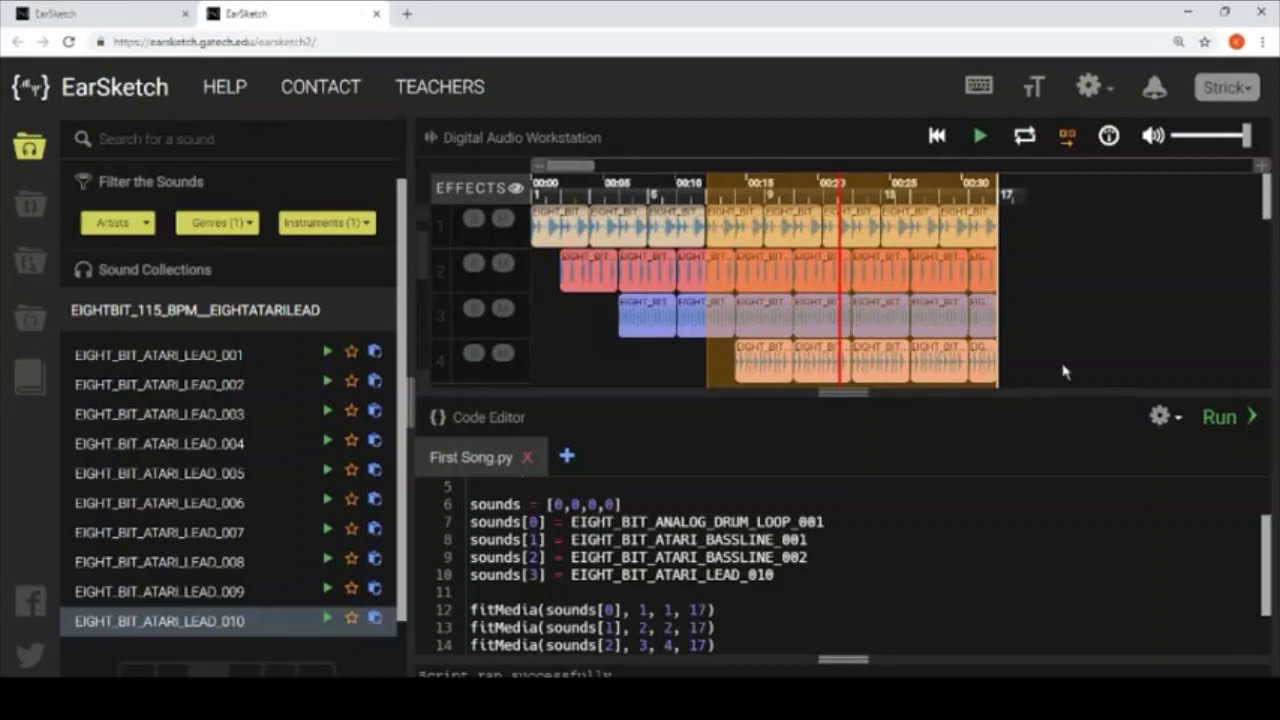Paste EIGHT_BIT_ATARI_LEAD_009 name into code
Viewport: 1280px width, 720px height.
[375, 588]
